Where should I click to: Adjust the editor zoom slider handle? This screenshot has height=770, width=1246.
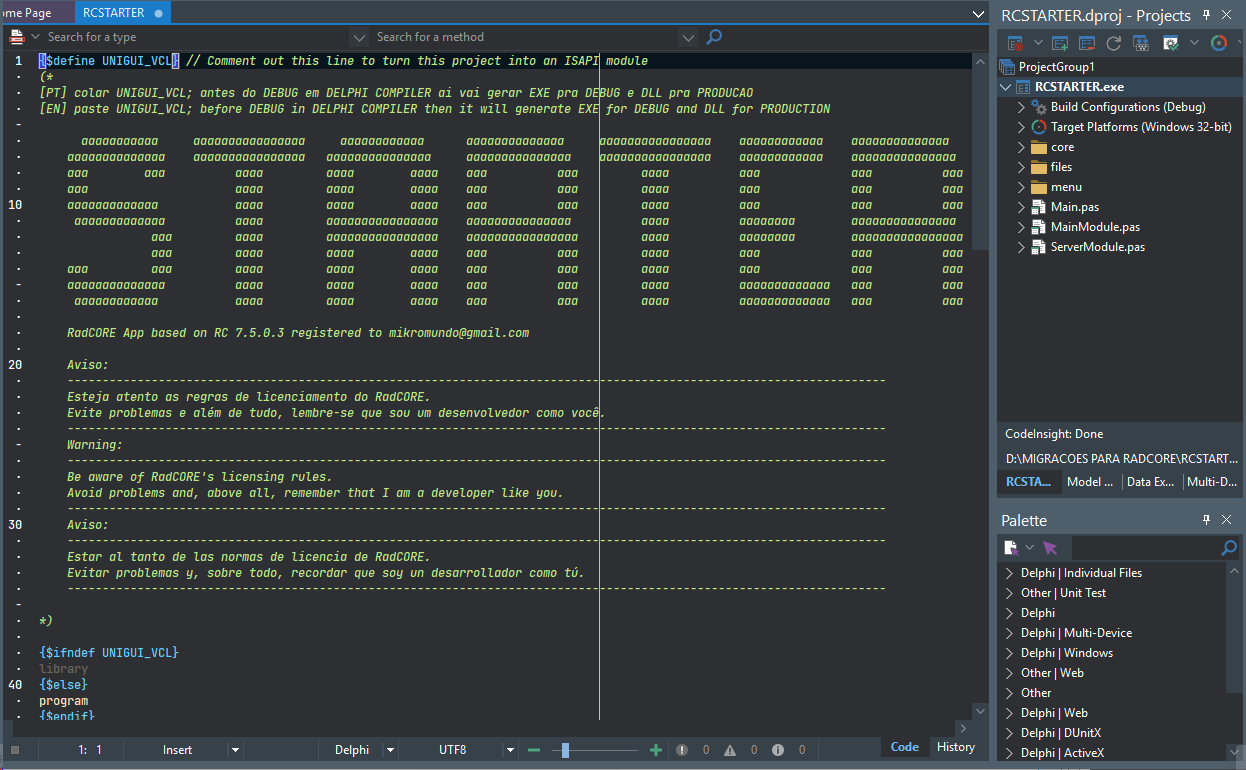tap(565, 750)
